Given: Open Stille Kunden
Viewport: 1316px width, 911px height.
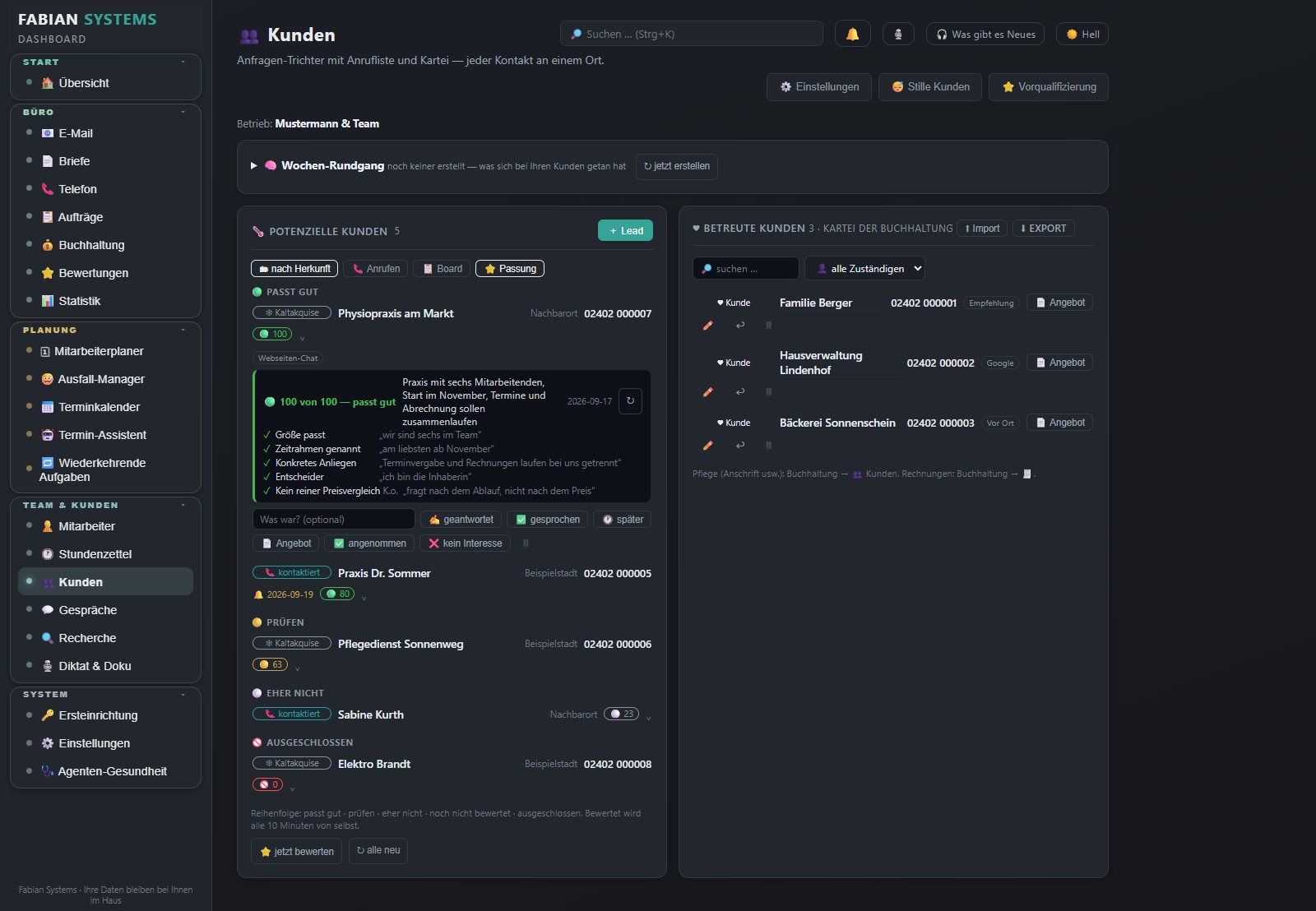Looking at the screenshot, I should (930, 87).
